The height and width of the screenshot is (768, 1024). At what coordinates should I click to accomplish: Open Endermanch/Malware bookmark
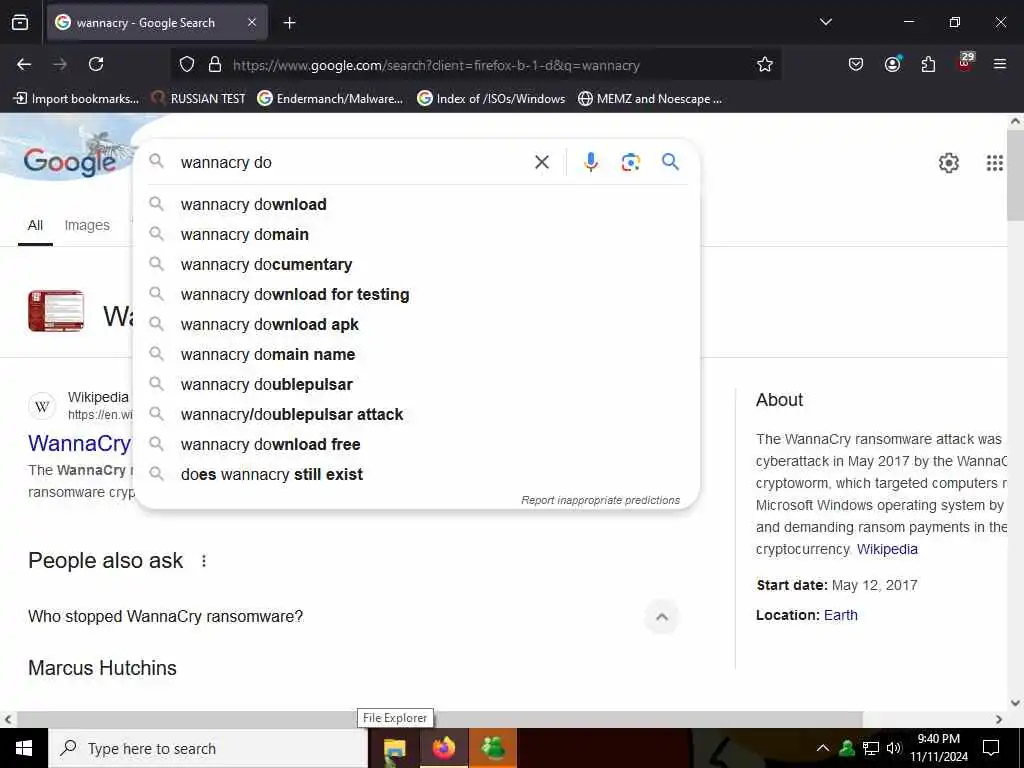point(330,99)
